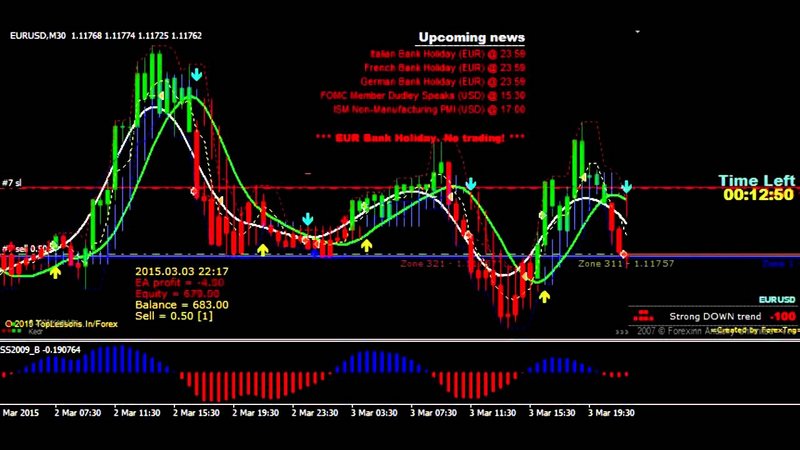
Task: Click red trend icon beside Strong DOWN trend
Action: (x=641, y=317)
